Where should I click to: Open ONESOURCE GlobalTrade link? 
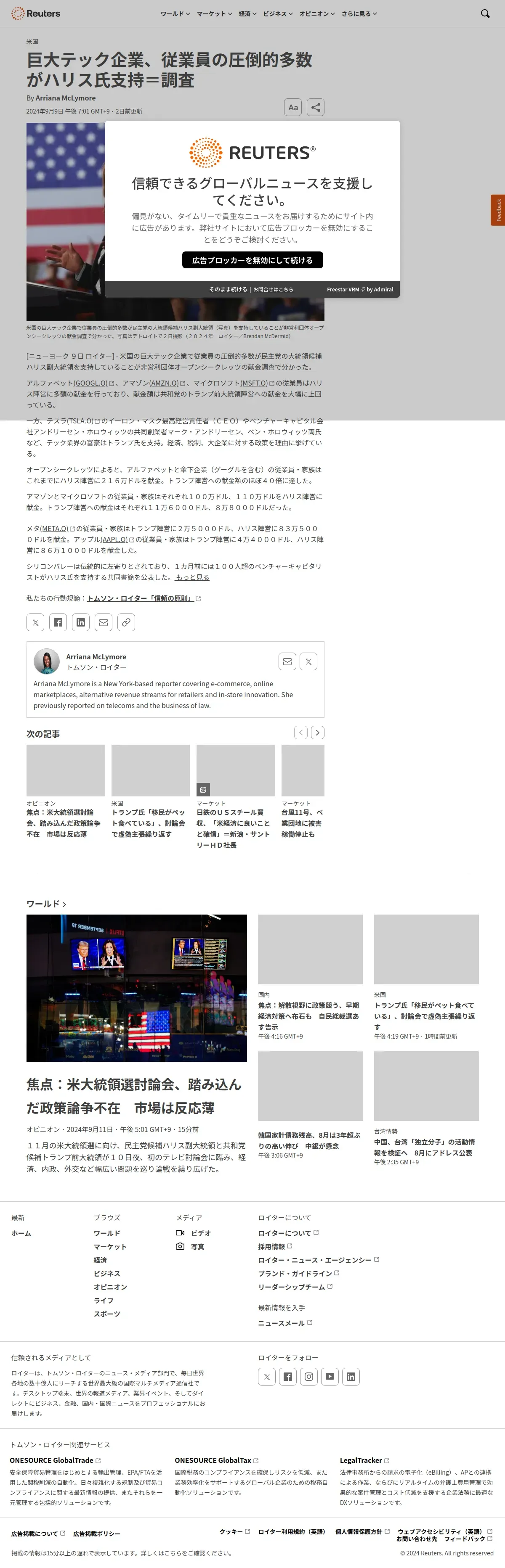tap(55, 1460)
